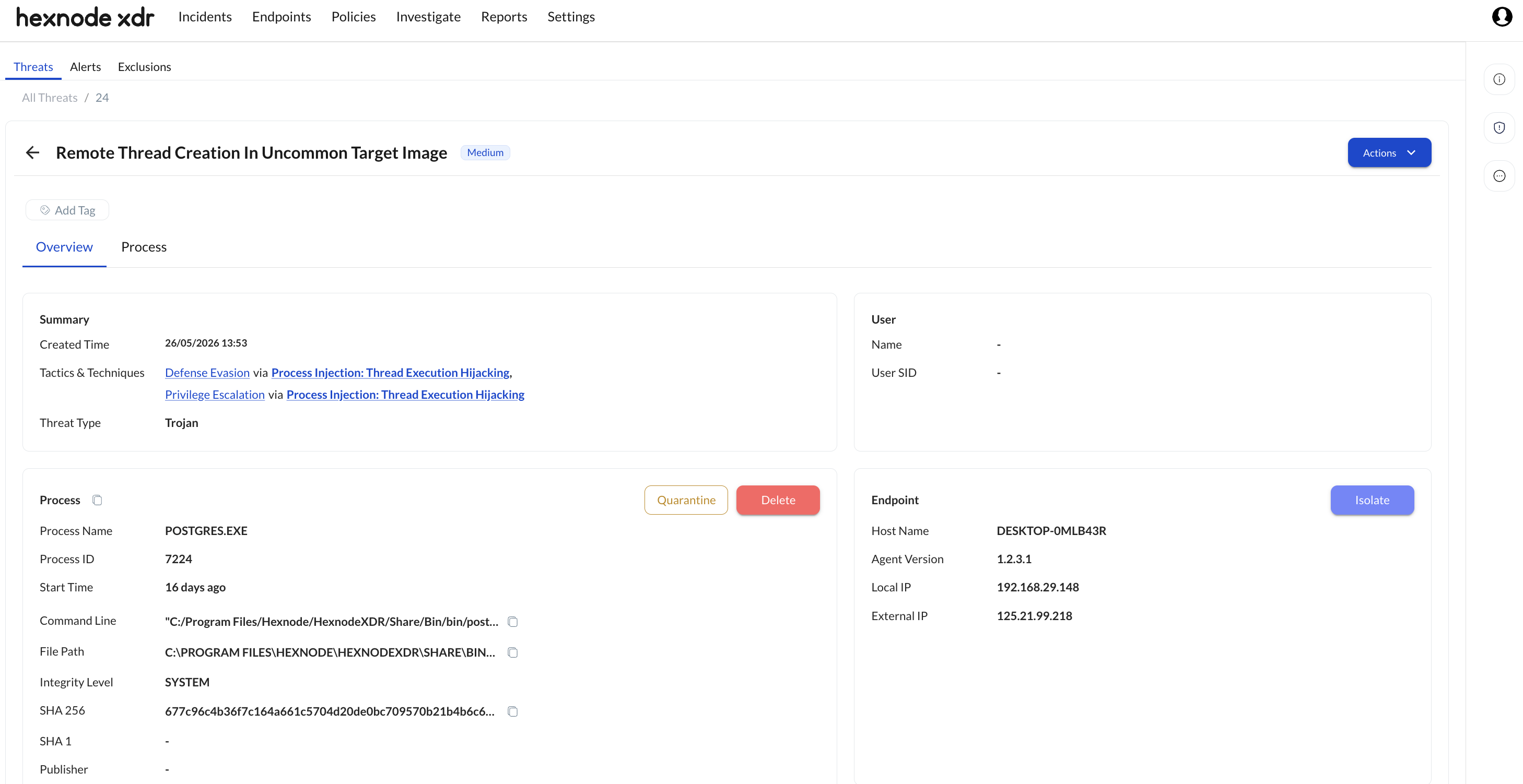Image resolution: width=1523 pixels, height=784 pixels.
Task: Copy the Command Line value
Action: (512, 622)
